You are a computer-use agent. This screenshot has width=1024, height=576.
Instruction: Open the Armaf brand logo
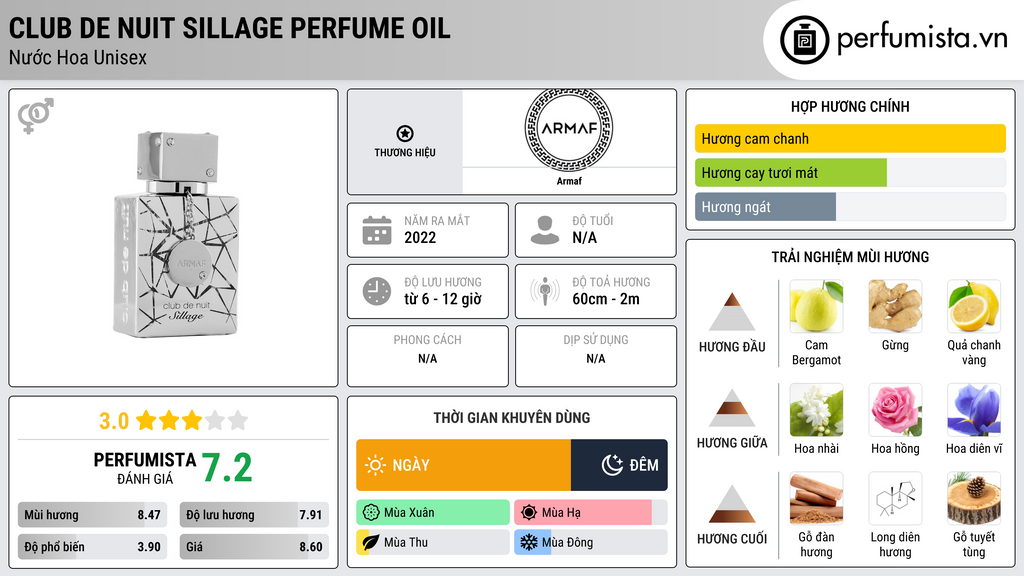point(568,128)
